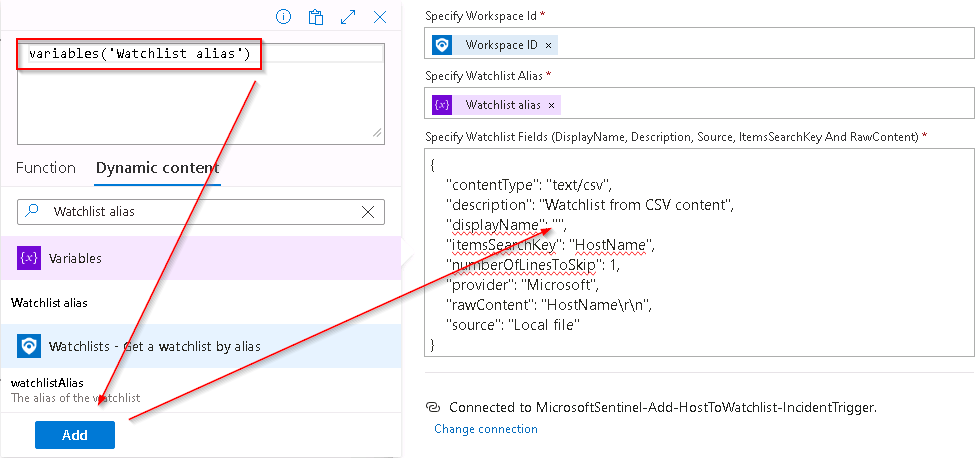Click the Add button
Viewport: 980px width, 458px height.
pos(75,435)
